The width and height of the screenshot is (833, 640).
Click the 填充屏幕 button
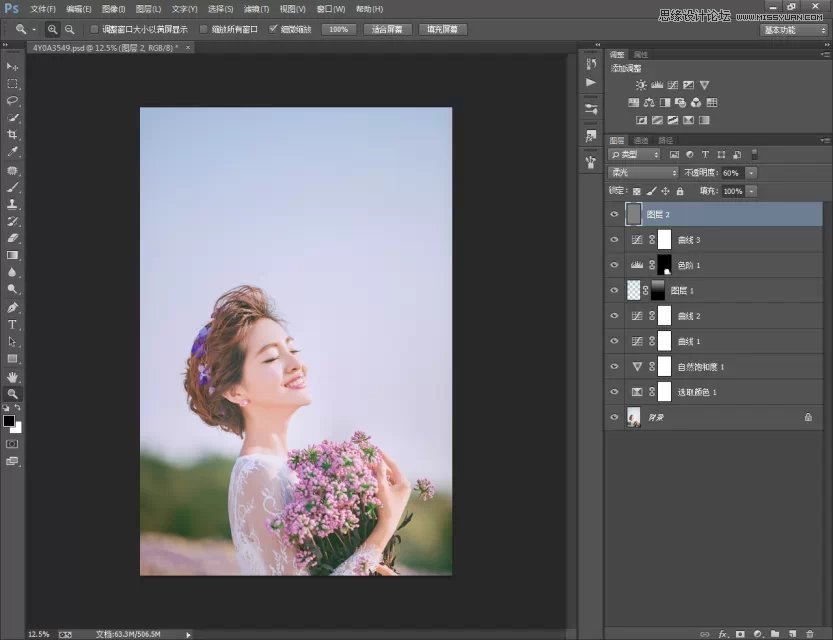(442, 29)
